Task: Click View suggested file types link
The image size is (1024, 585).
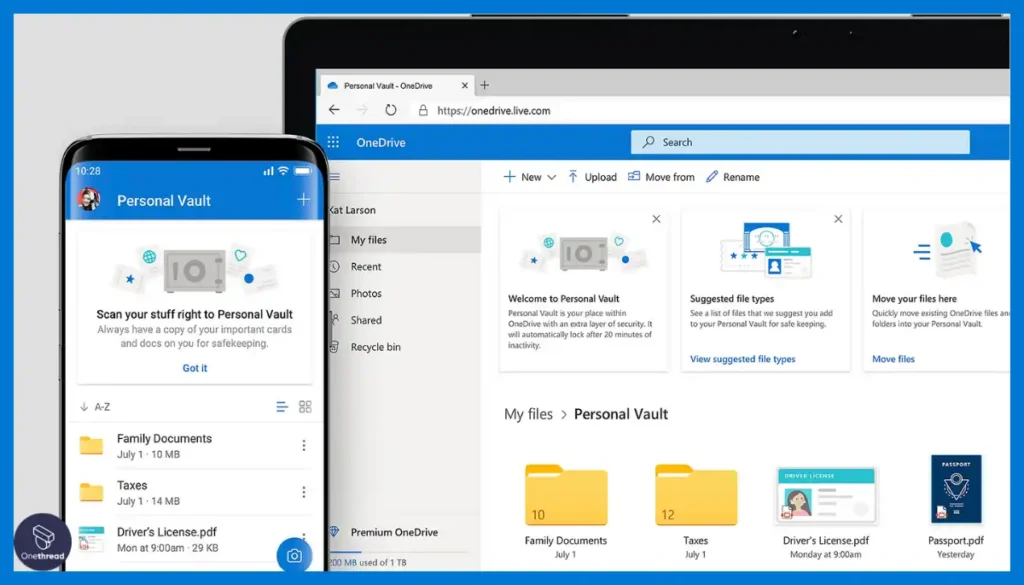Action: coord(743,359)
